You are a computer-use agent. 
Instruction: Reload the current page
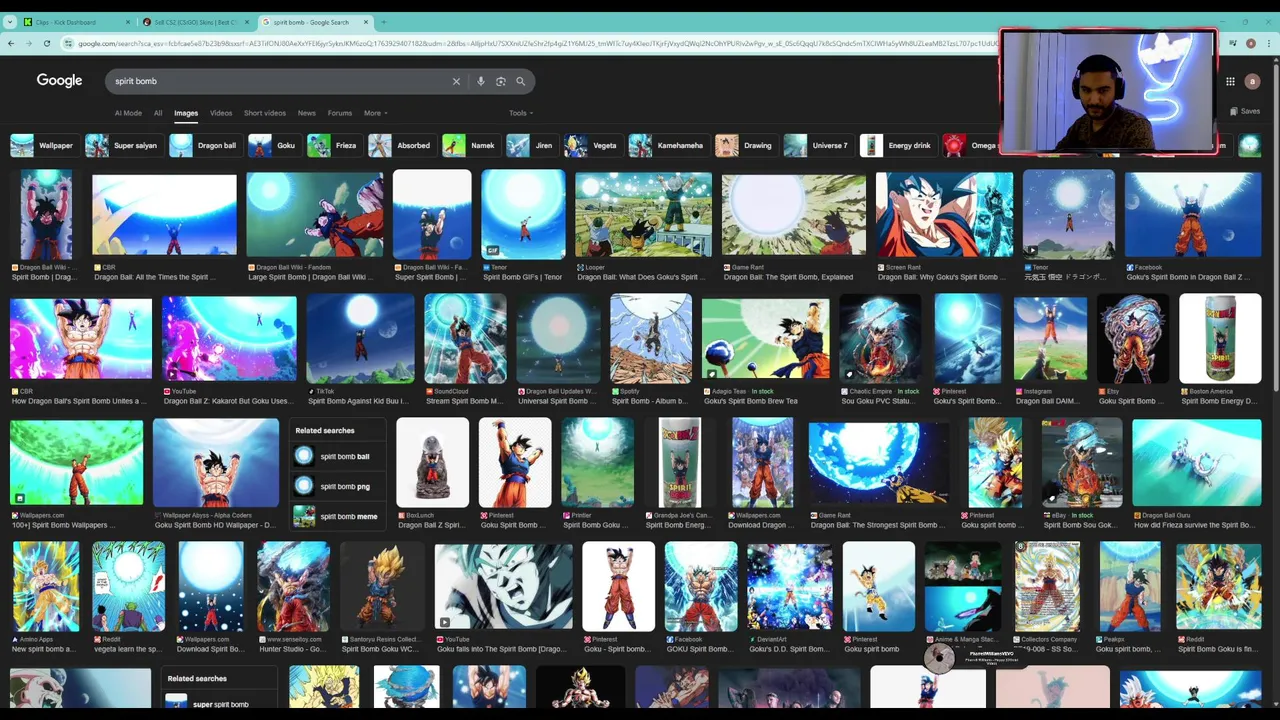(47, 43)
